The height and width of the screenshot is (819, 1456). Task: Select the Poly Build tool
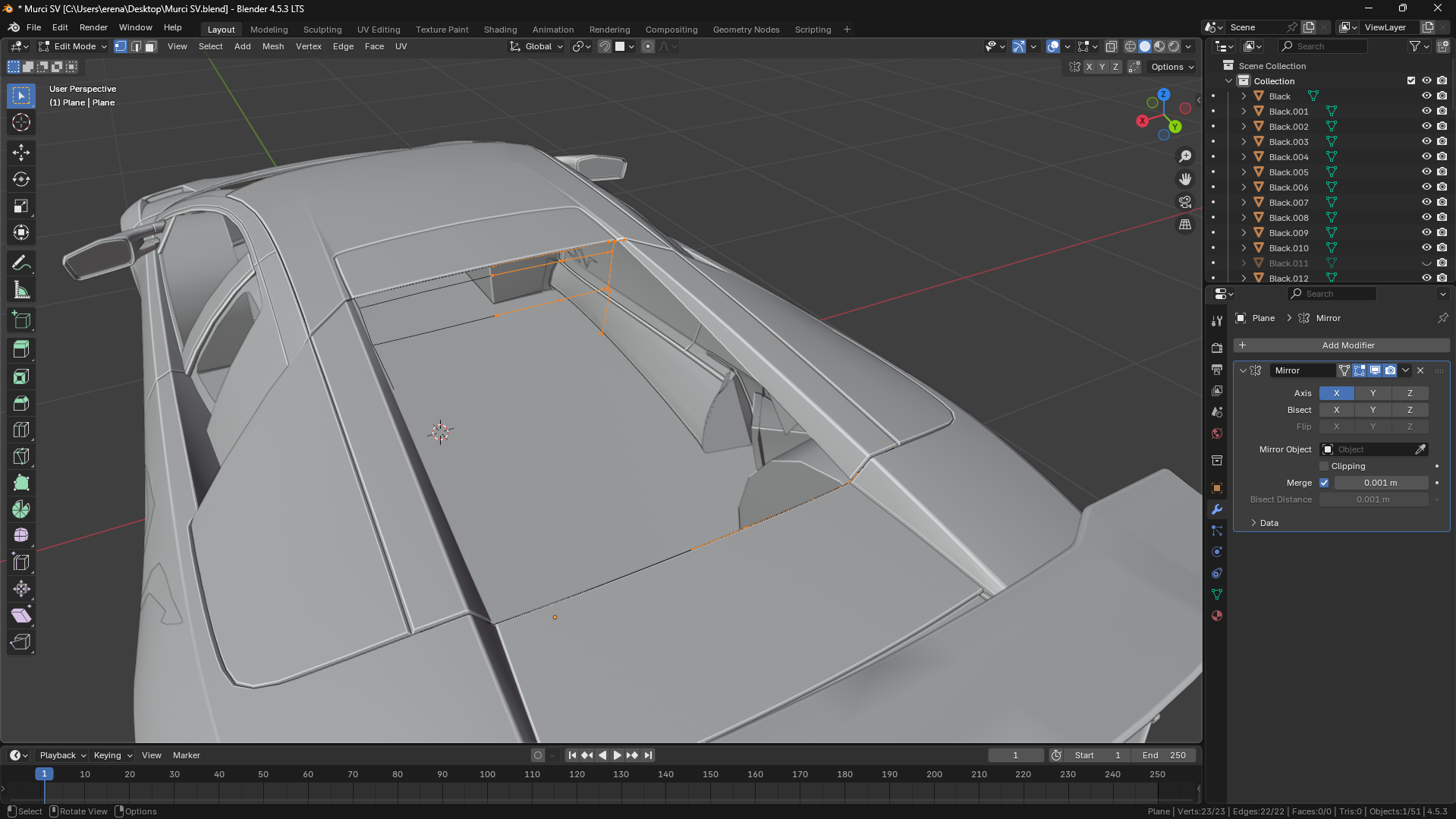coord(21,483)
